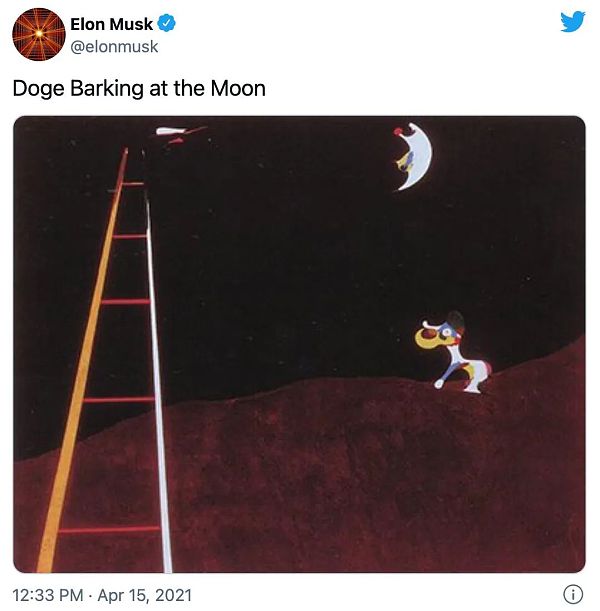Screen dimensions: 600x611
Task: Open Elon Musk's profile avatar
Action: tap(38, 34)
